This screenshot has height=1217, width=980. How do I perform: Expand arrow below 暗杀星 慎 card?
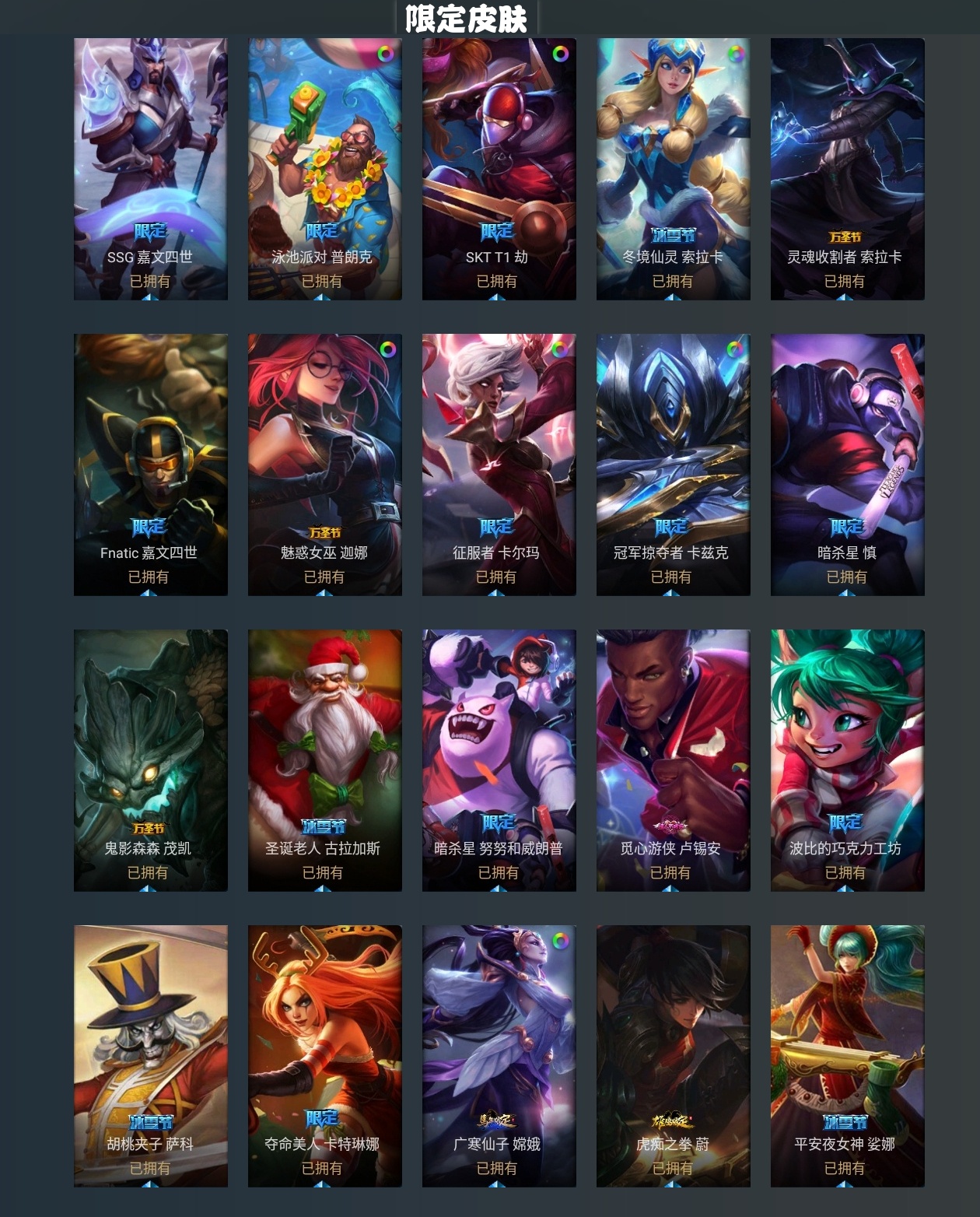pyautogui.click(x=847, y=592)
